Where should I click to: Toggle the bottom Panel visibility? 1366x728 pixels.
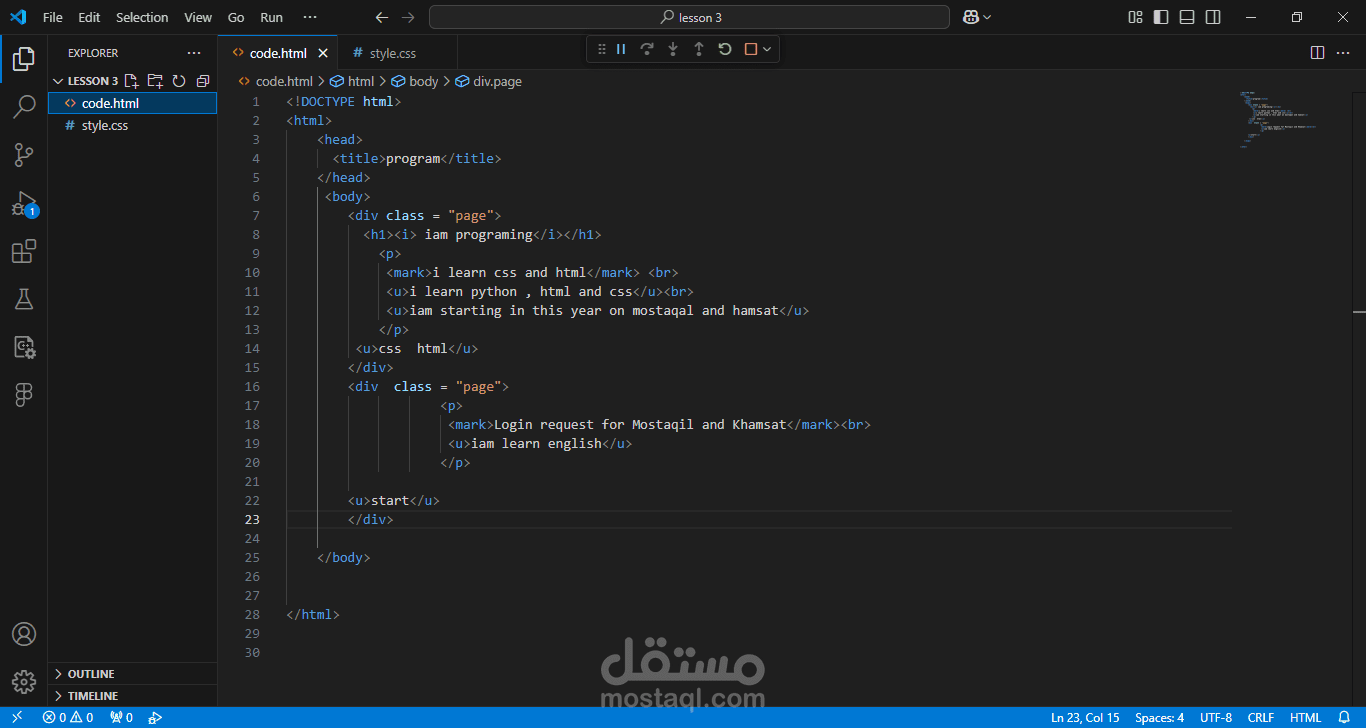point(1187,17)
